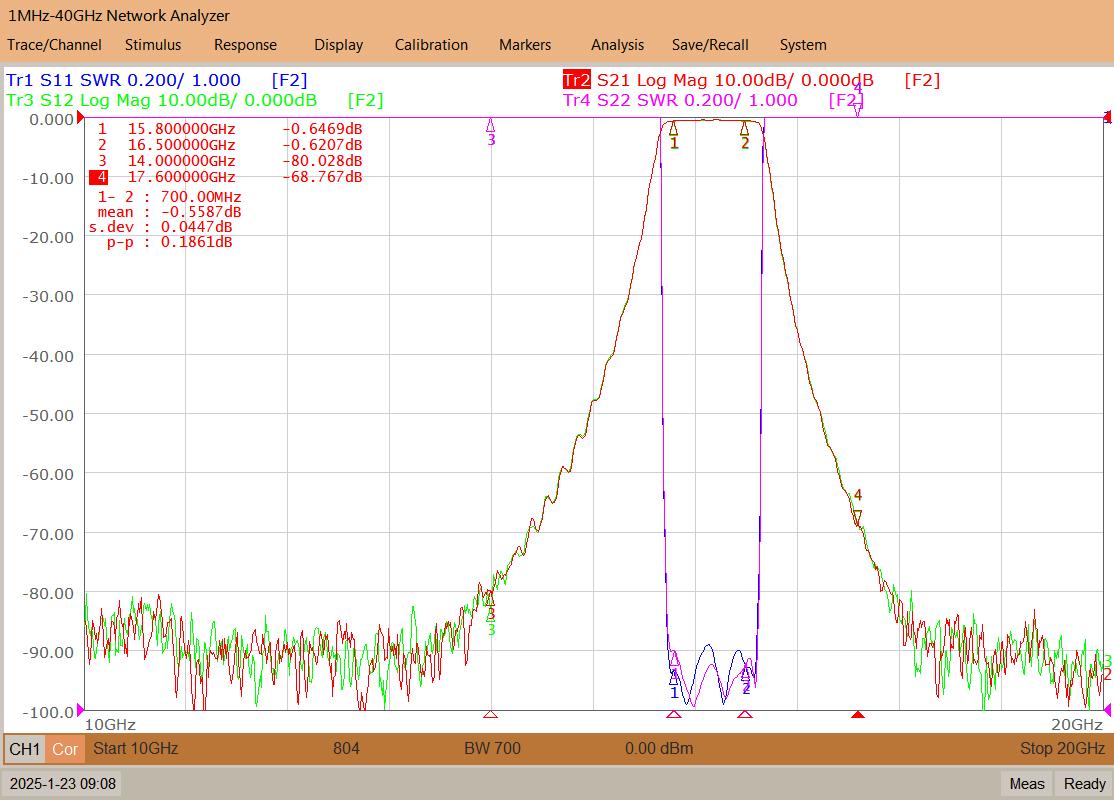Click the S21 Log Mag 10.00dB/ 0.000dB label
The image size is (1114, 800).
coord(735,80)
